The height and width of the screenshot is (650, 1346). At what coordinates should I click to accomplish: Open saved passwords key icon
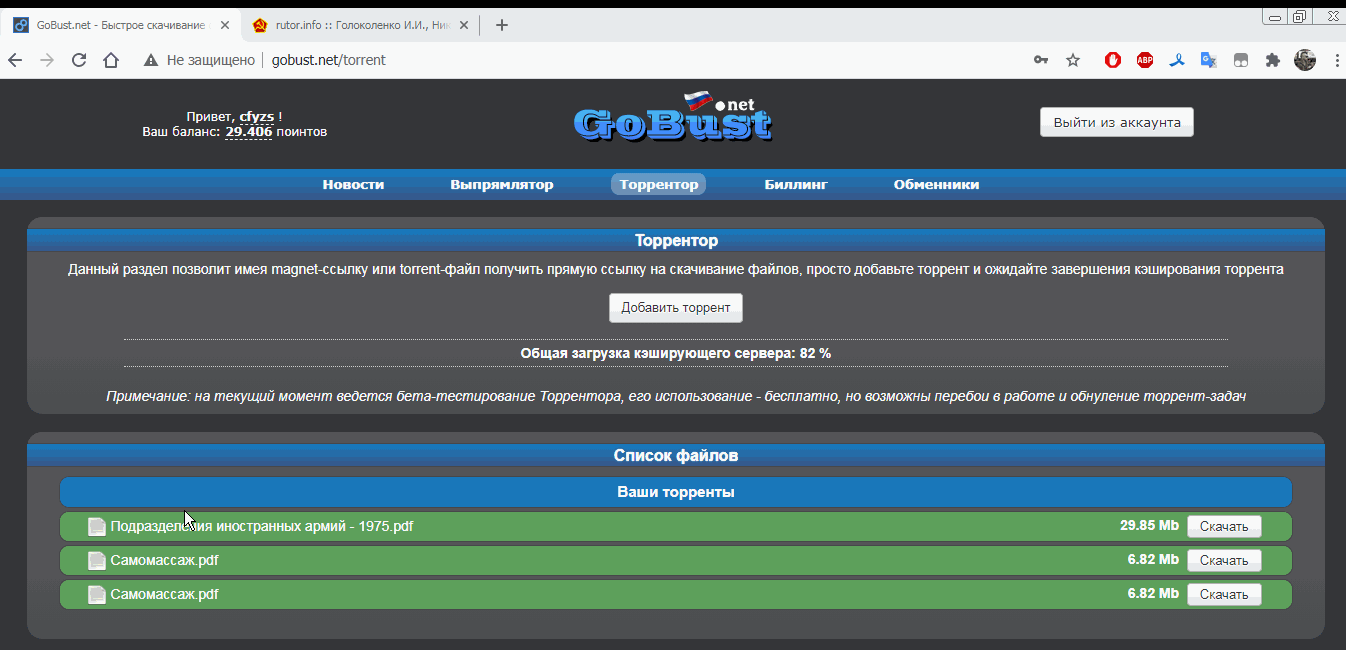1041,60
